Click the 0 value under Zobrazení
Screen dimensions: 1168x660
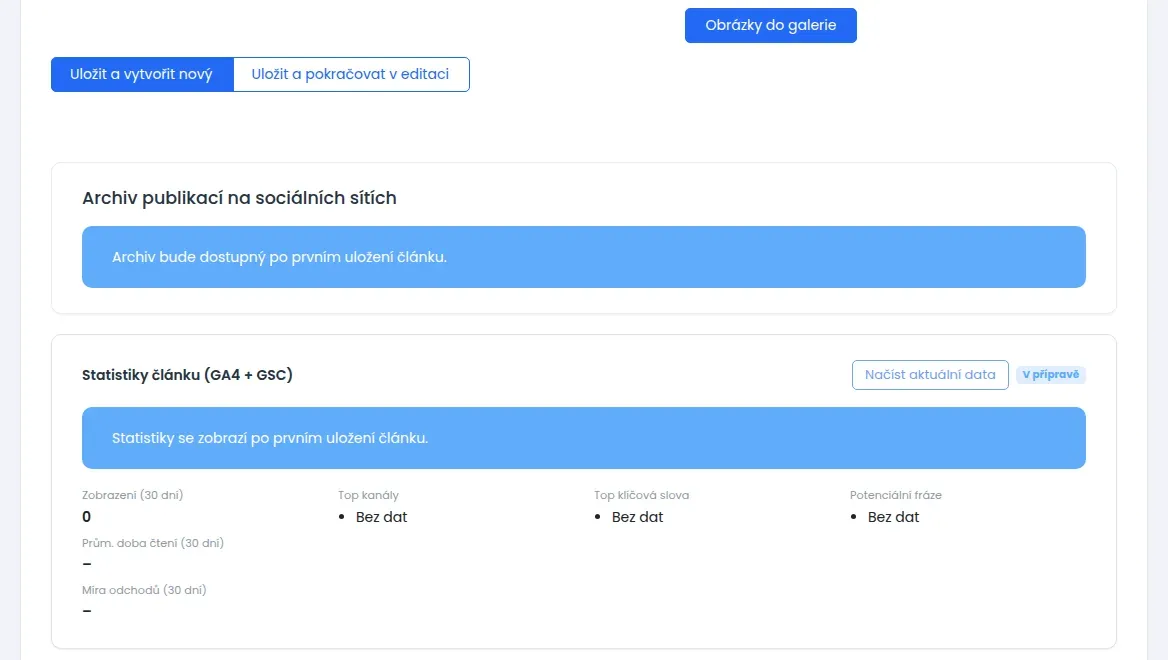click(x=86, y=517)
